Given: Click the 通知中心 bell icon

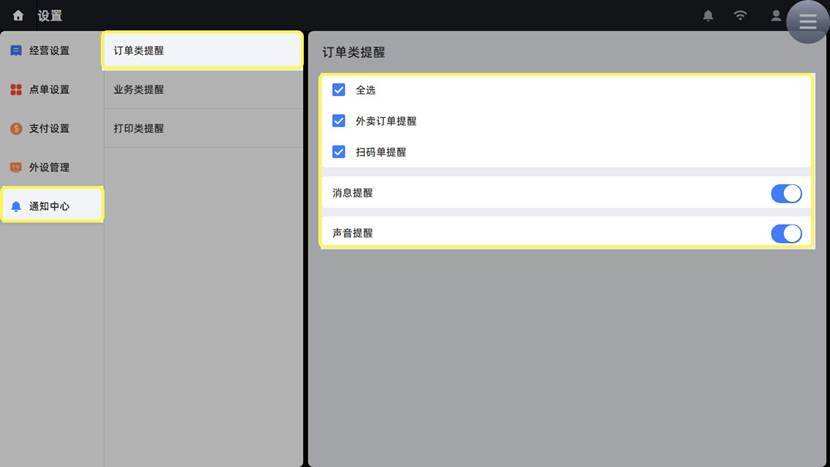Looking at the screenshot, I should (16, 206).
